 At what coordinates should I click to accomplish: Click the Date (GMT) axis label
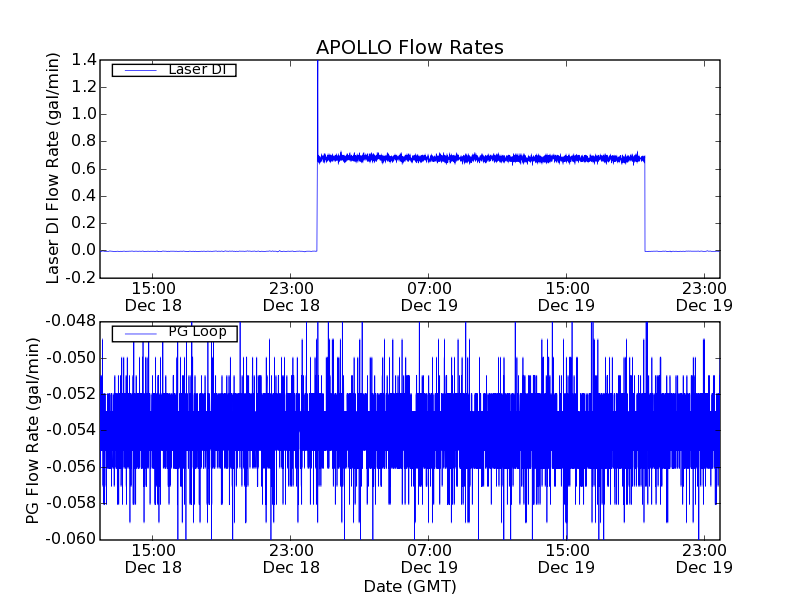pos(410,586)
